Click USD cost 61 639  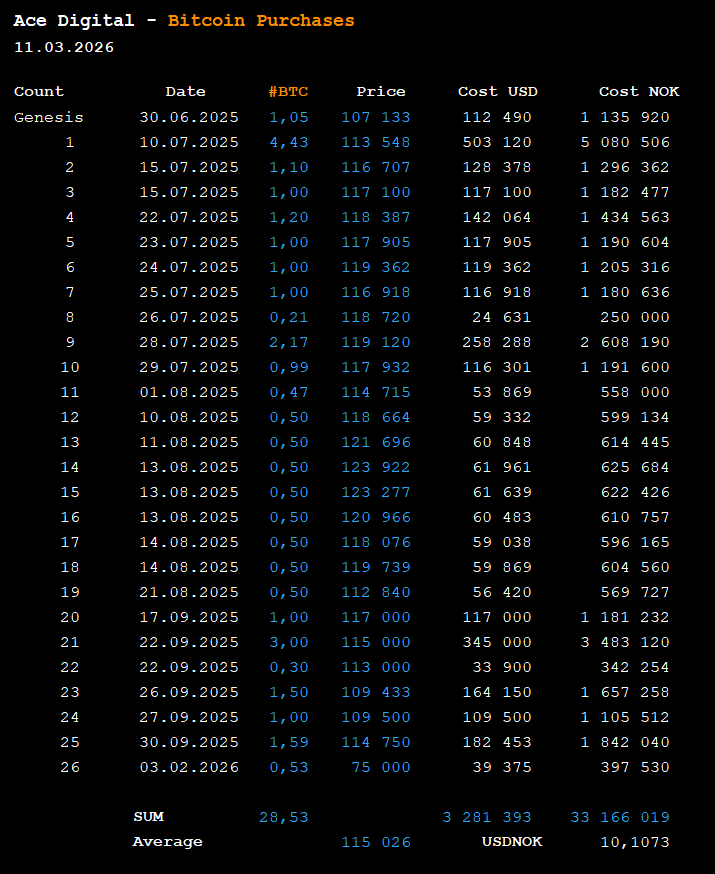click(x=502, y=492)
